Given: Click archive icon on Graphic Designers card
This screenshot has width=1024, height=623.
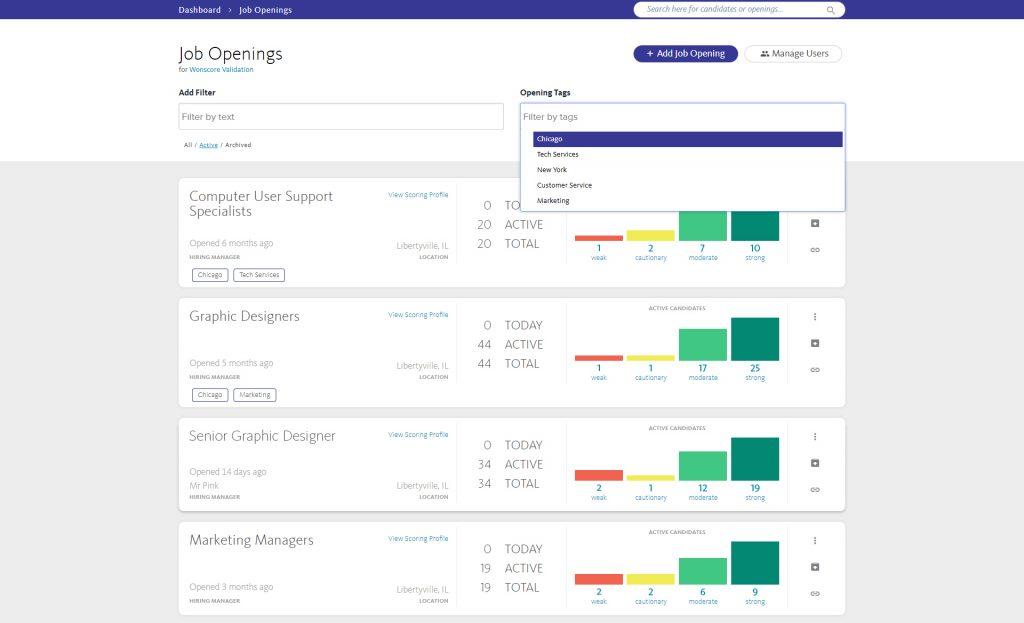Looking at the screenshot, I should click(815, 343).
